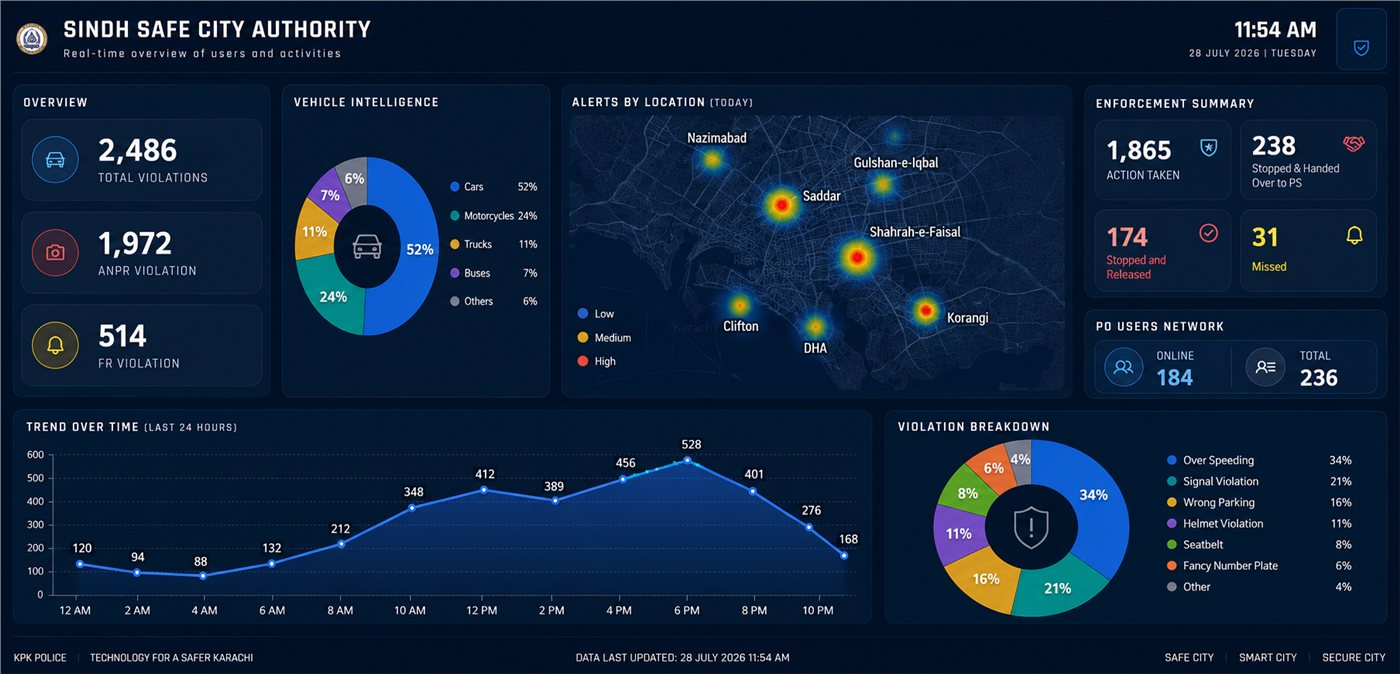Click the 12 PM data point labeled 412
This screenshot has width=1400, height=674.
click(484, 490)
